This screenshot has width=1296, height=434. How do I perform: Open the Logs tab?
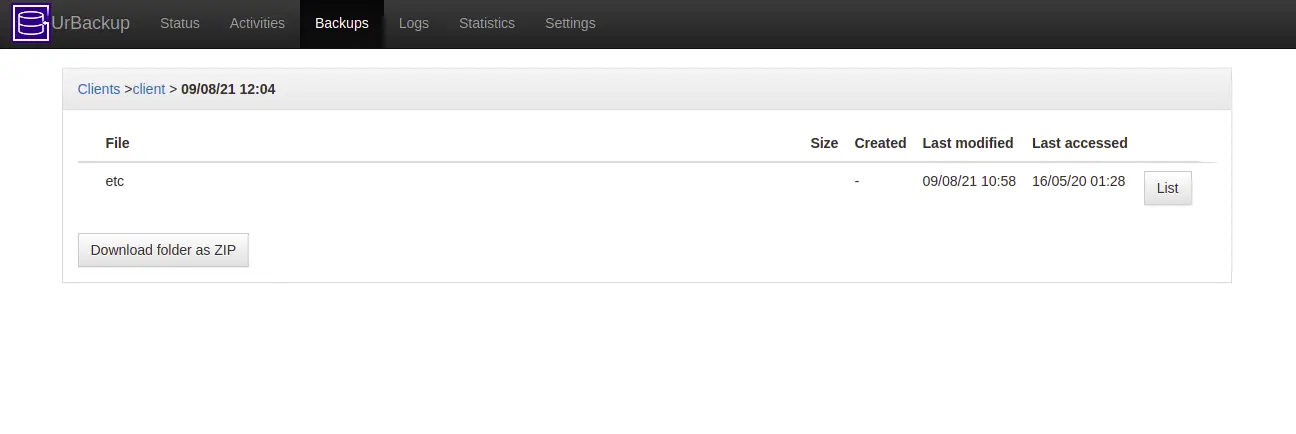pyautogui.click(x=414, y=23)
